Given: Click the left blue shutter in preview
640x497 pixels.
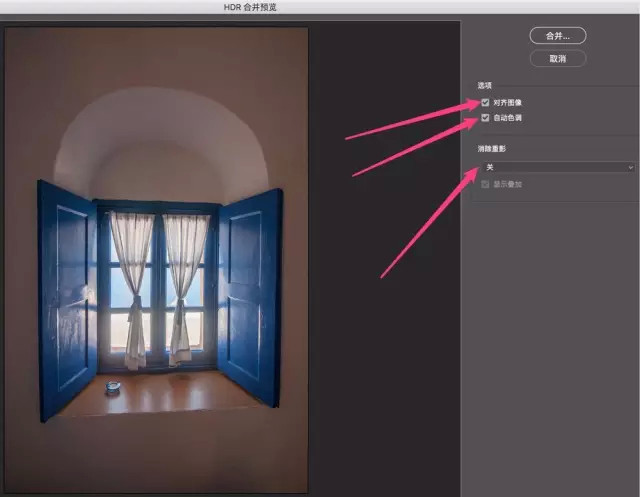Looking at the screenshot, I should click(67, 300).
